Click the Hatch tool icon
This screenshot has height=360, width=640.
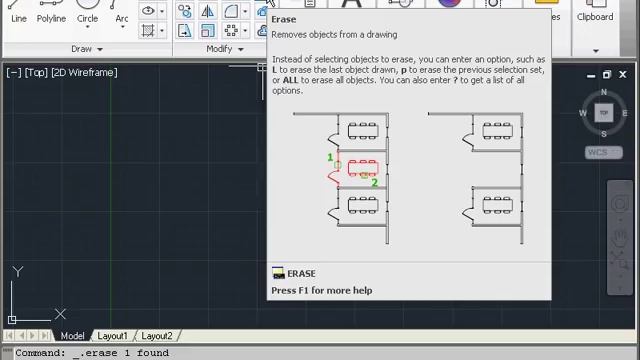click(x=148, y=30)
